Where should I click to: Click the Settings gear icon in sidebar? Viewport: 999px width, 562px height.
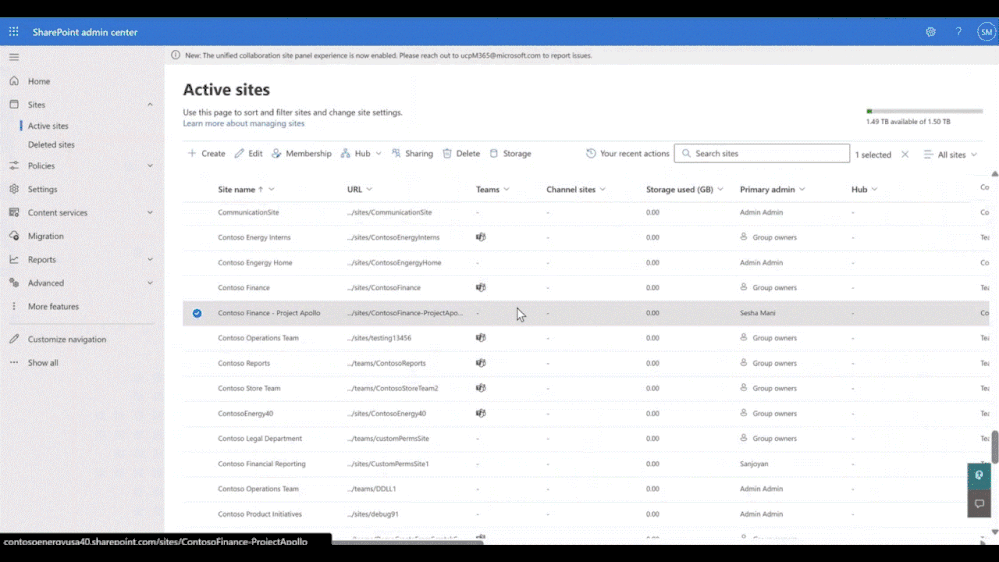tap(14, 189)
